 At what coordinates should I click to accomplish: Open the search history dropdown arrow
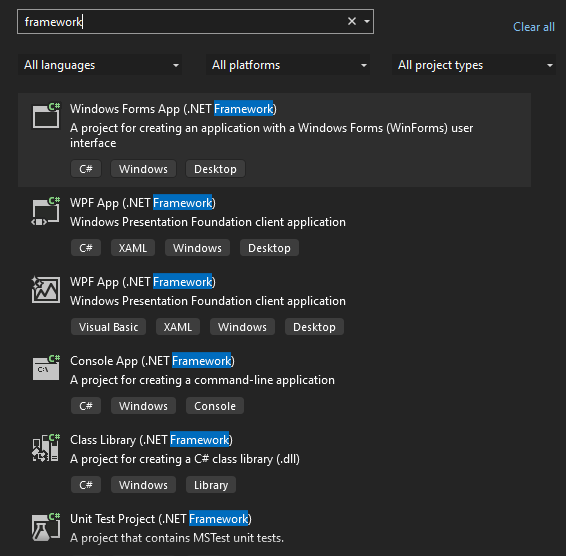pyautogui.click(x=367, y=22)
